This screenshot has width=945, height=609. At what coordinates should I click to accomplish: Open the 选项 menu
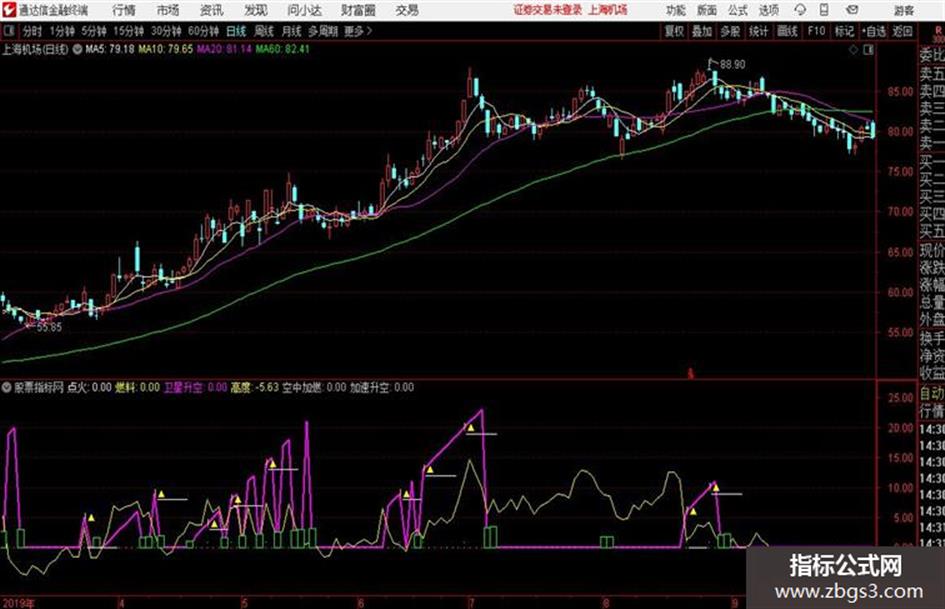pos(768,10)
